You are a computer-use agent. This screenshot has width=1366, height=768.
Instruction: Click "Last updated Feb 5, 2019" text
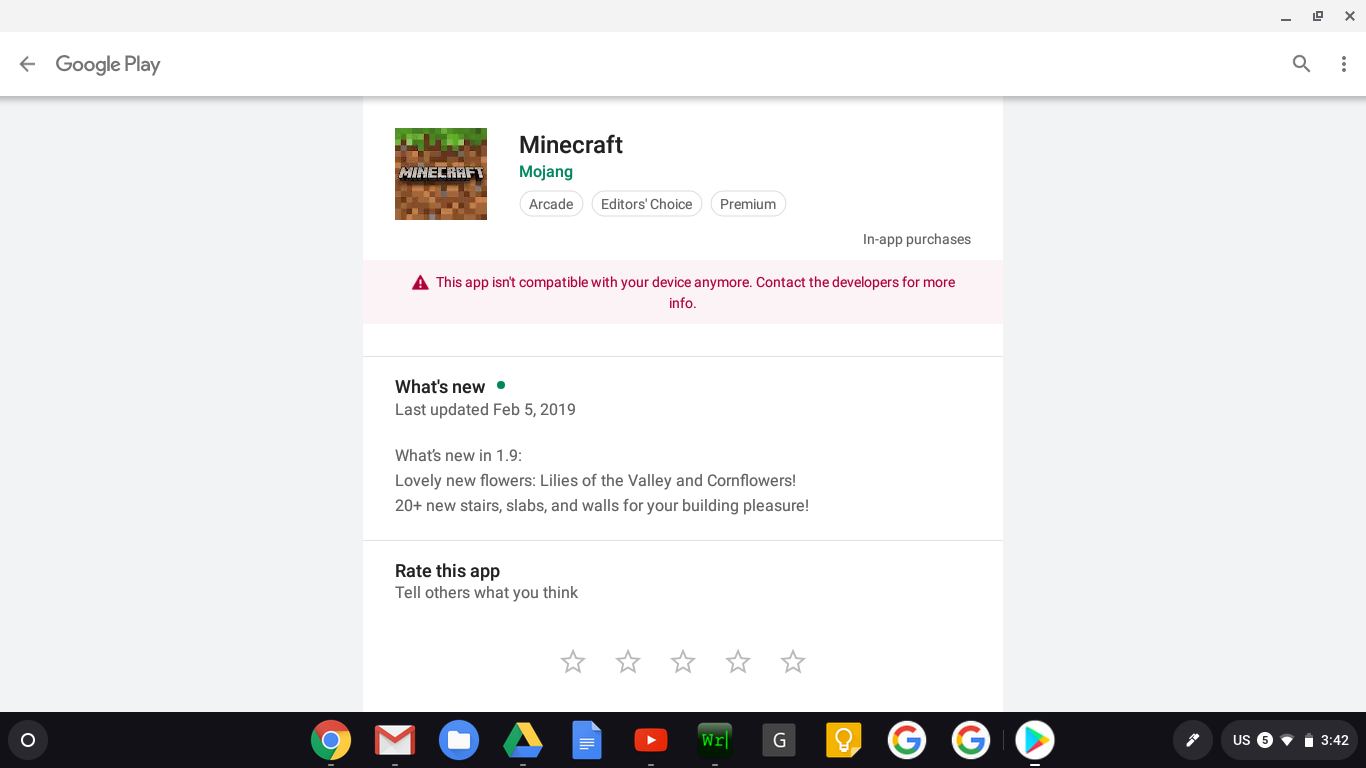pyautogui.click(x=485, y=409)
